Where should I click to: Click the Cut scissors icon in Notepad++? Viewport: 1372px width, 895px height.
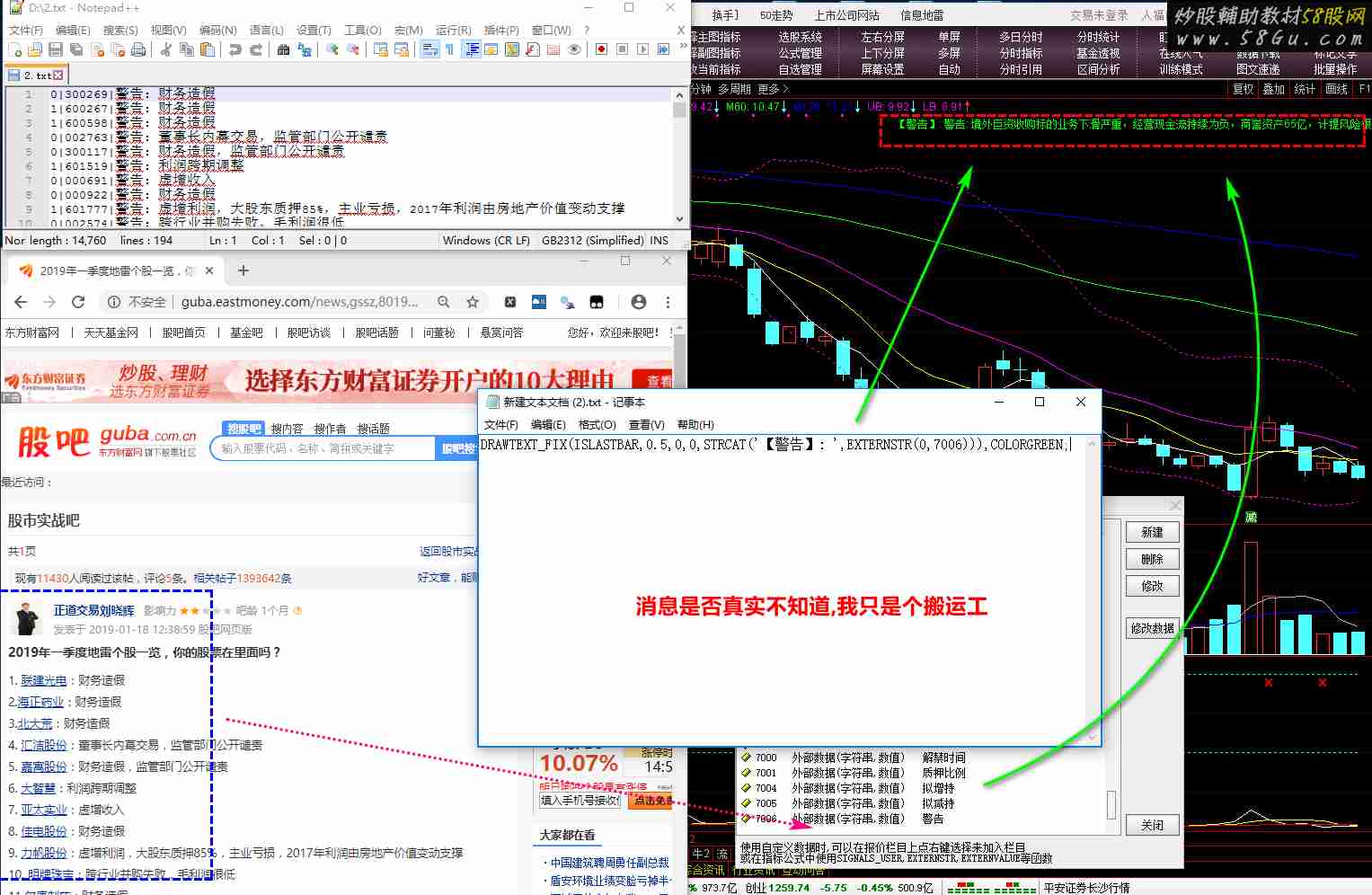[x=166, y=49]
